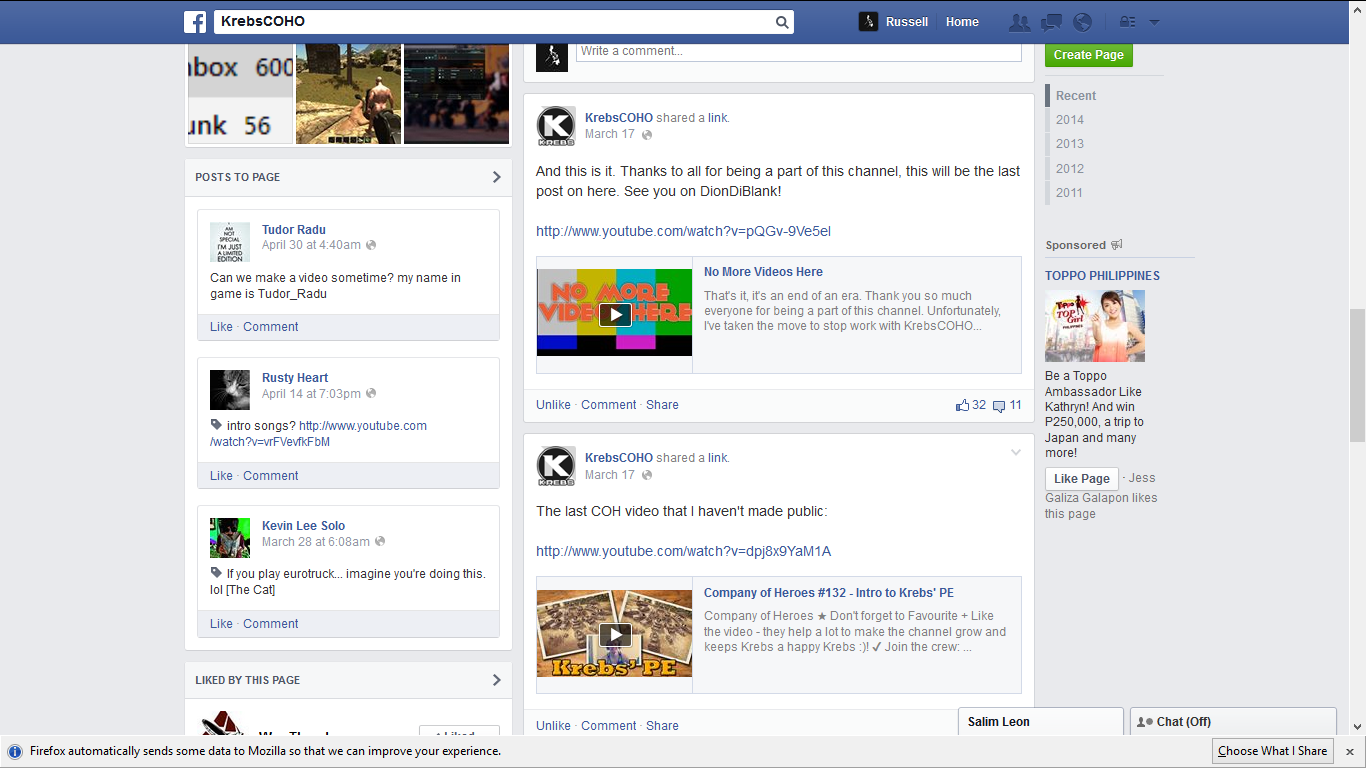Open Facebook home via the logo
The width and height of the screenshot is (1366, 768).
point(195,22)
